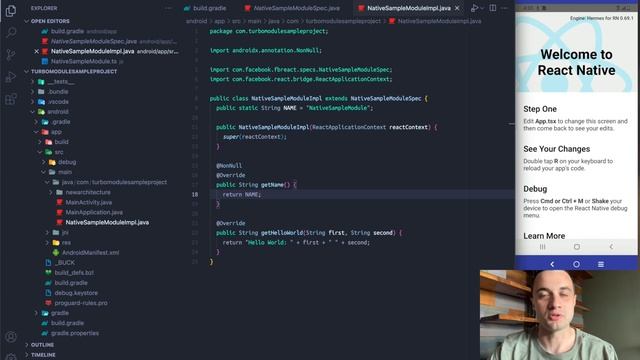Open AndroidManifest.xml file
The width and height of the screenshot is (640, 360).
pos(90,253)
